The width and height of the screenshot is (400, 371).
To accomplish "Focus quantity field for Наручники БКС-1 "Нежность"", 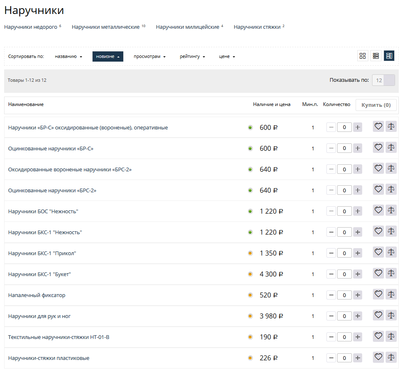I will [344, 232].
